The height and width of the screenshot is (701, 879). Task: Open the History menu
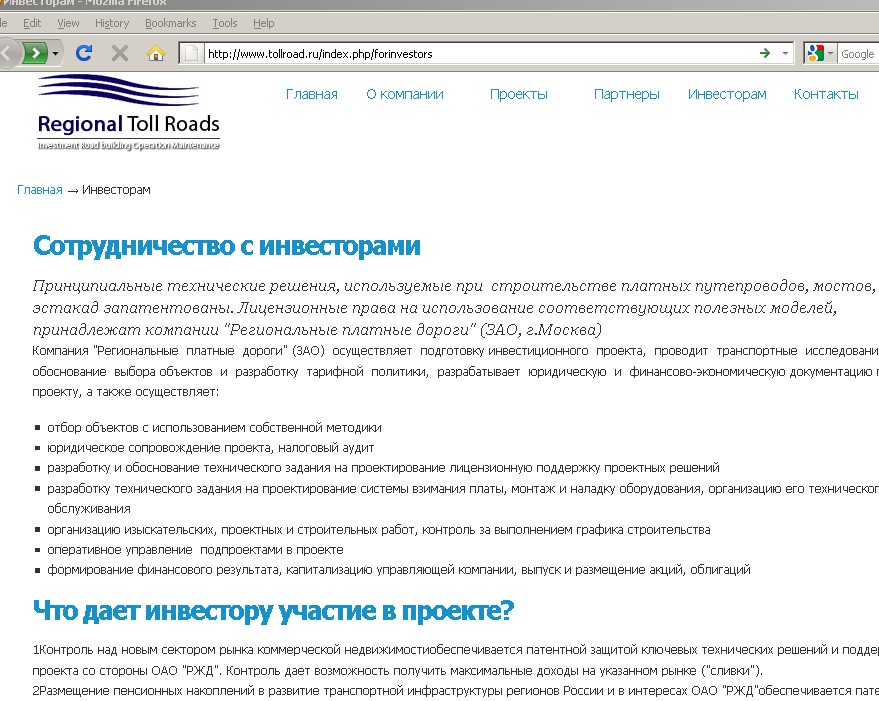point(112,23)
